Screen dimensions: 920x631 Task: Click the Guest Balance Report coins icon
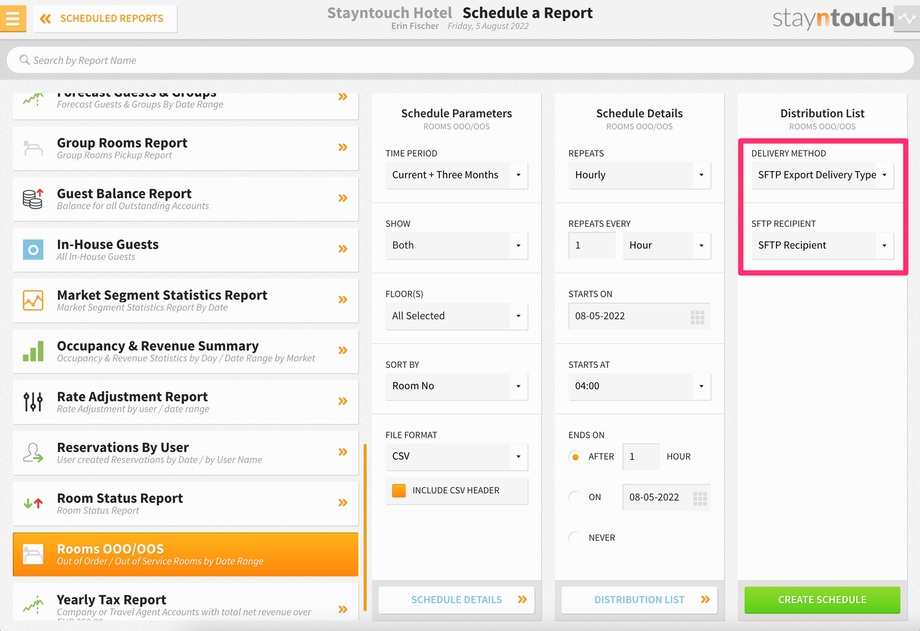(x=33, y=198)
